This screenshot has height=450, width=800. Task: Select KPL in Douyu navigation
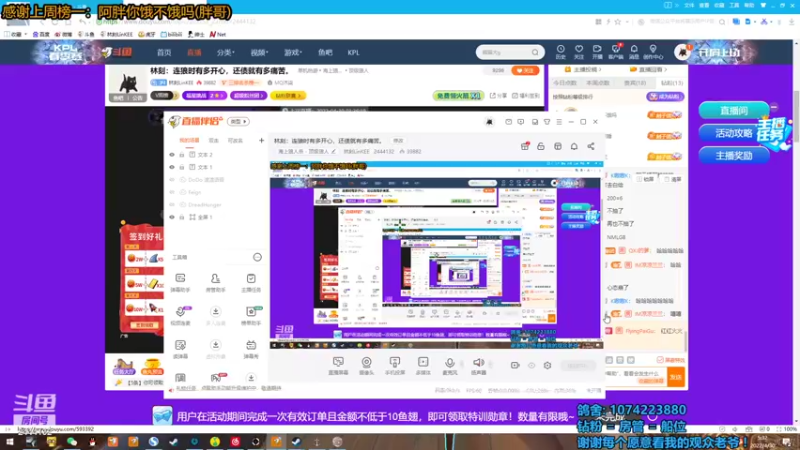coord(353,53)
